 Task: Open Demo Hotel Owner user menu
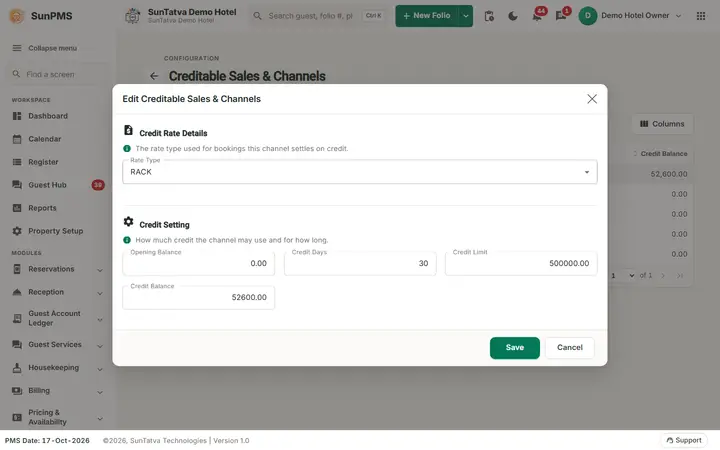630,16
